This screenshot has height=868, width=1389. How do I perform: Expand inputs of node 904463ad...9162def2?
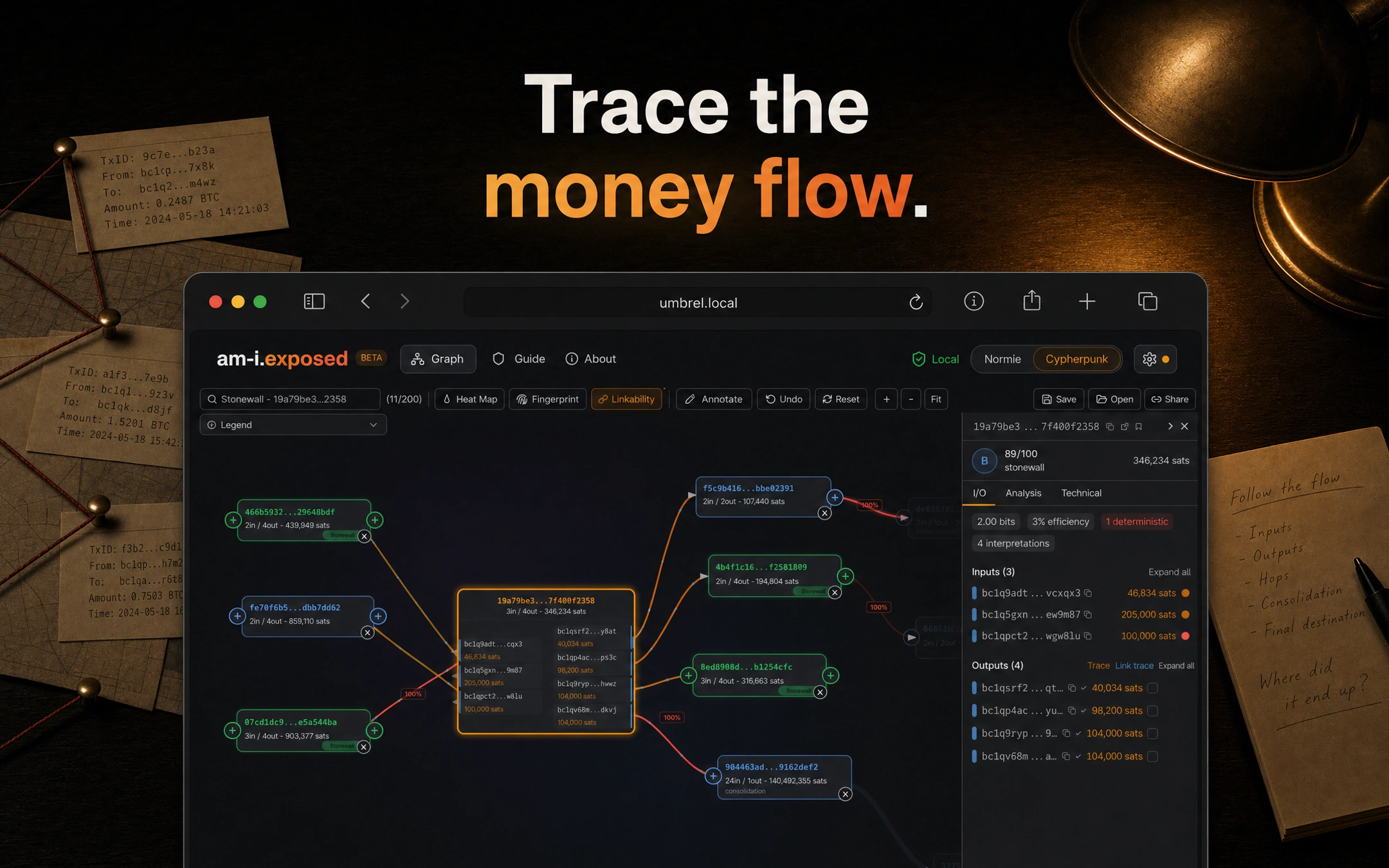[x=713, y=776]
